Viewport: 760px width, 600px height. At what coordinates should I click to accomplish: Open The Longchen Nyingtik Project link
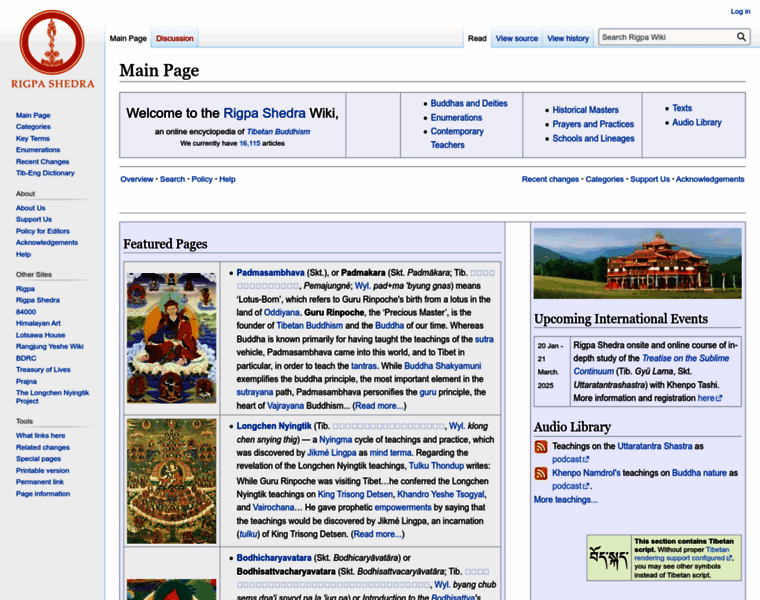52,397
